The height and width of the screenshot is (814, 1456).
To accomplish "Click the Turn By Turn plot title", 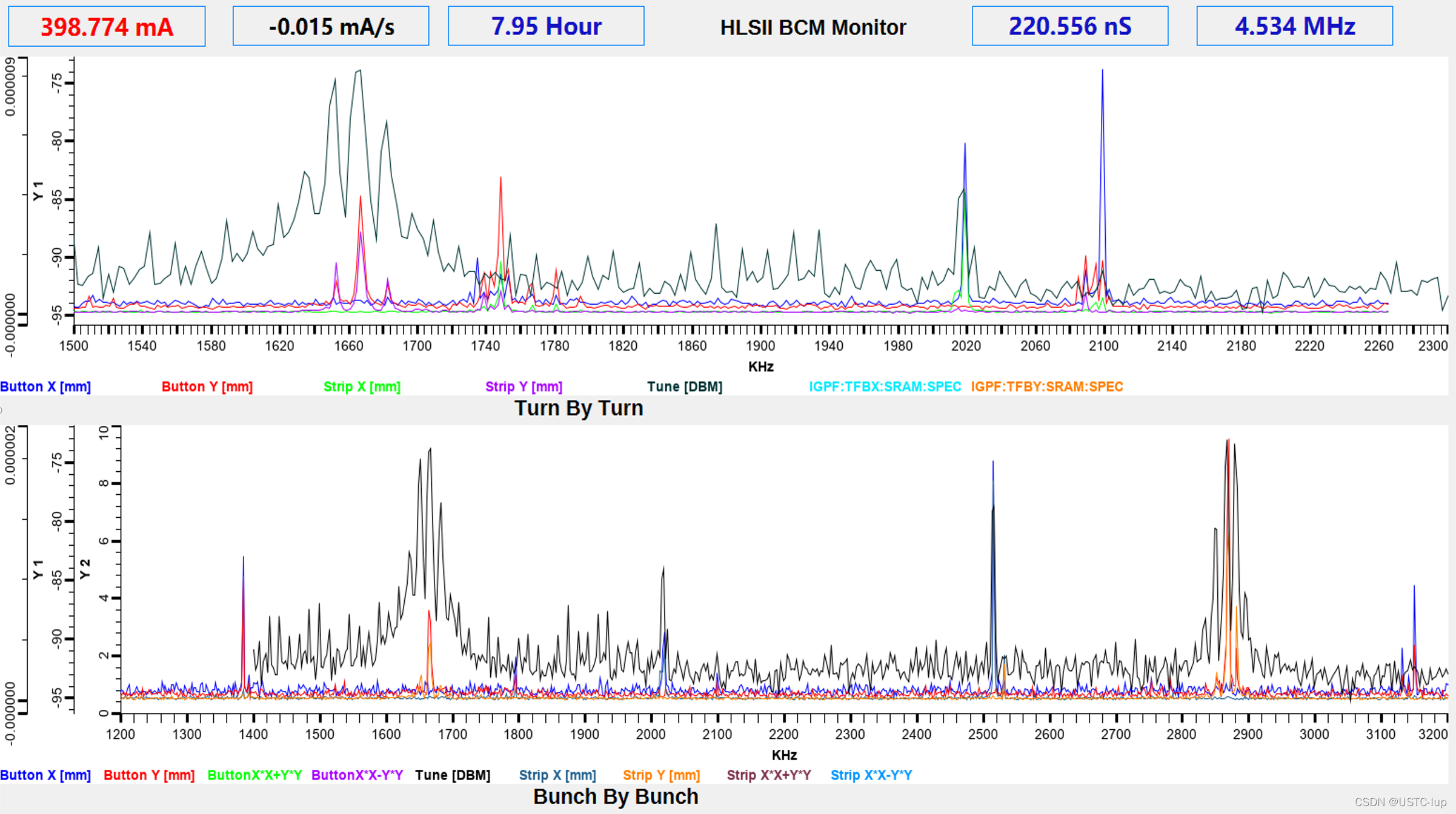I will 578,408.
